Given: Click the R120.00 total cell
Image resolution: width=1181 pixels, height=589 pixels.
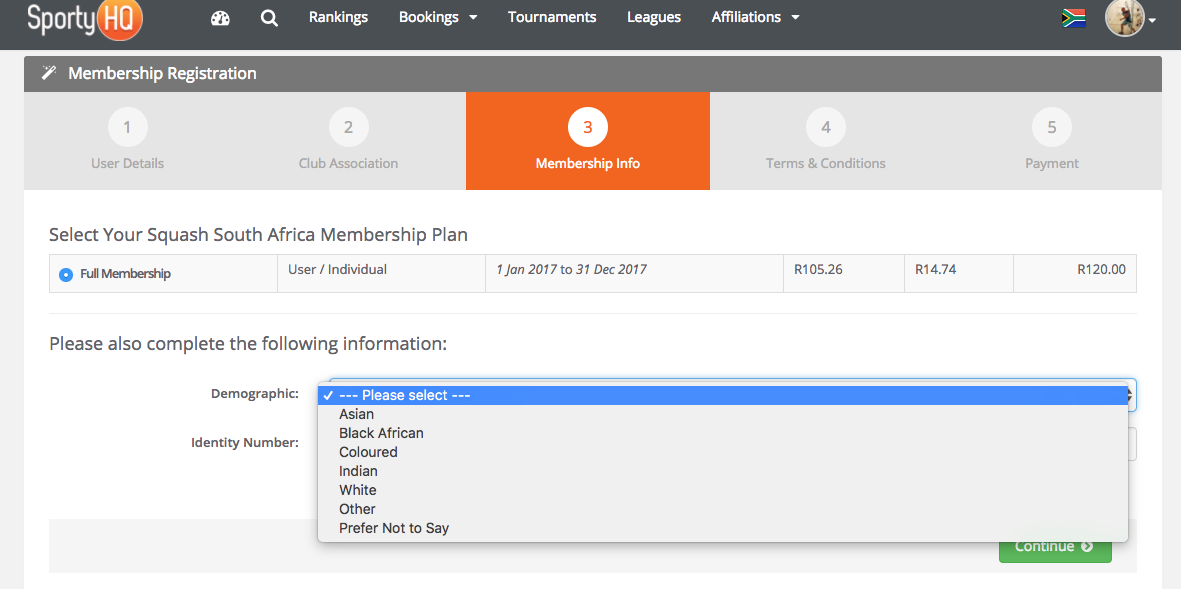Looking at the screenshot, I should pyautogui.click(x=1075, y=273).
